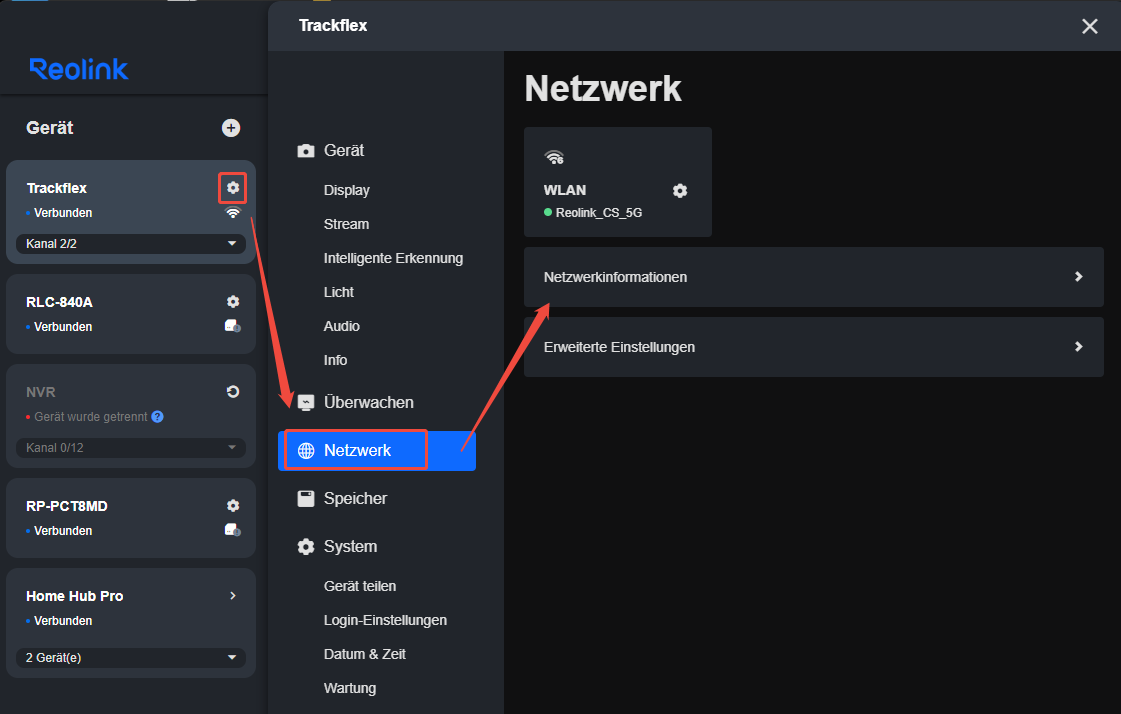Expand the Kanal 2/2 dropdown
Viewport: 1121px width, 714px height.
pyautogui.click(x=131, y=244)
